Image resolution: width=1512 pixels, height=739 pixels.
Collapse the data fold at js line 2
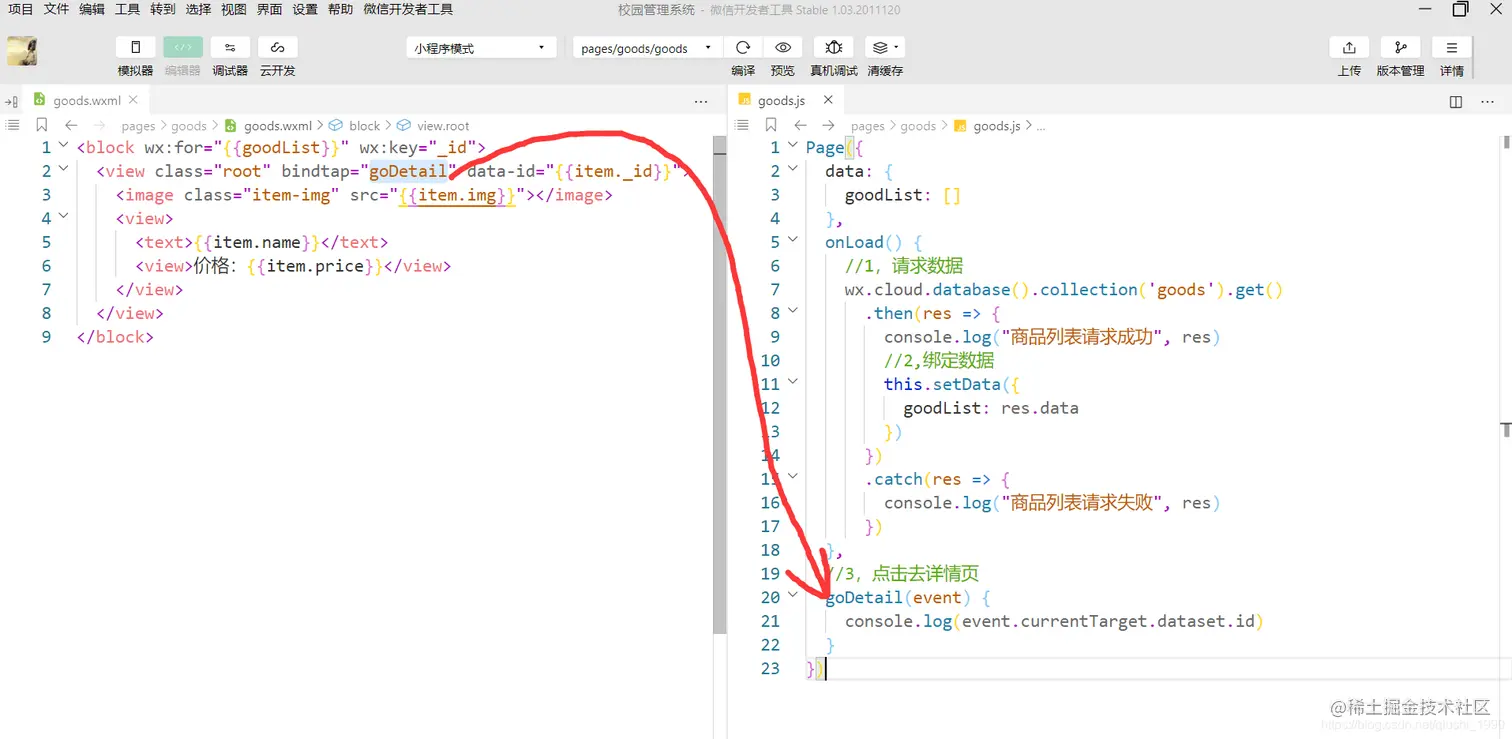click(x=793, y=169)
